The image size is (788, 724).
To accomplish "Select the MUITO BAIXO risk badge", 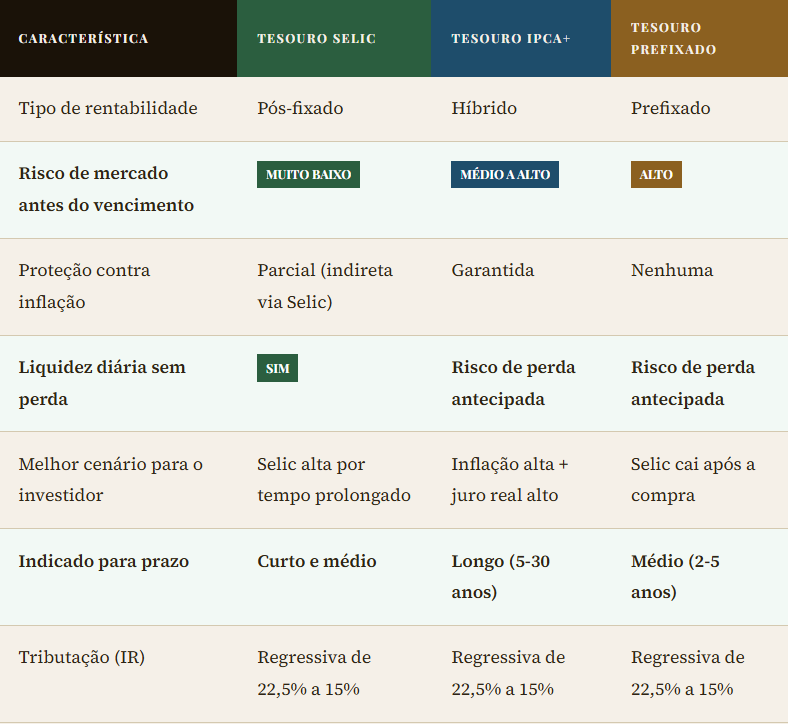I will pyautogui.click(x=308, y=174).
